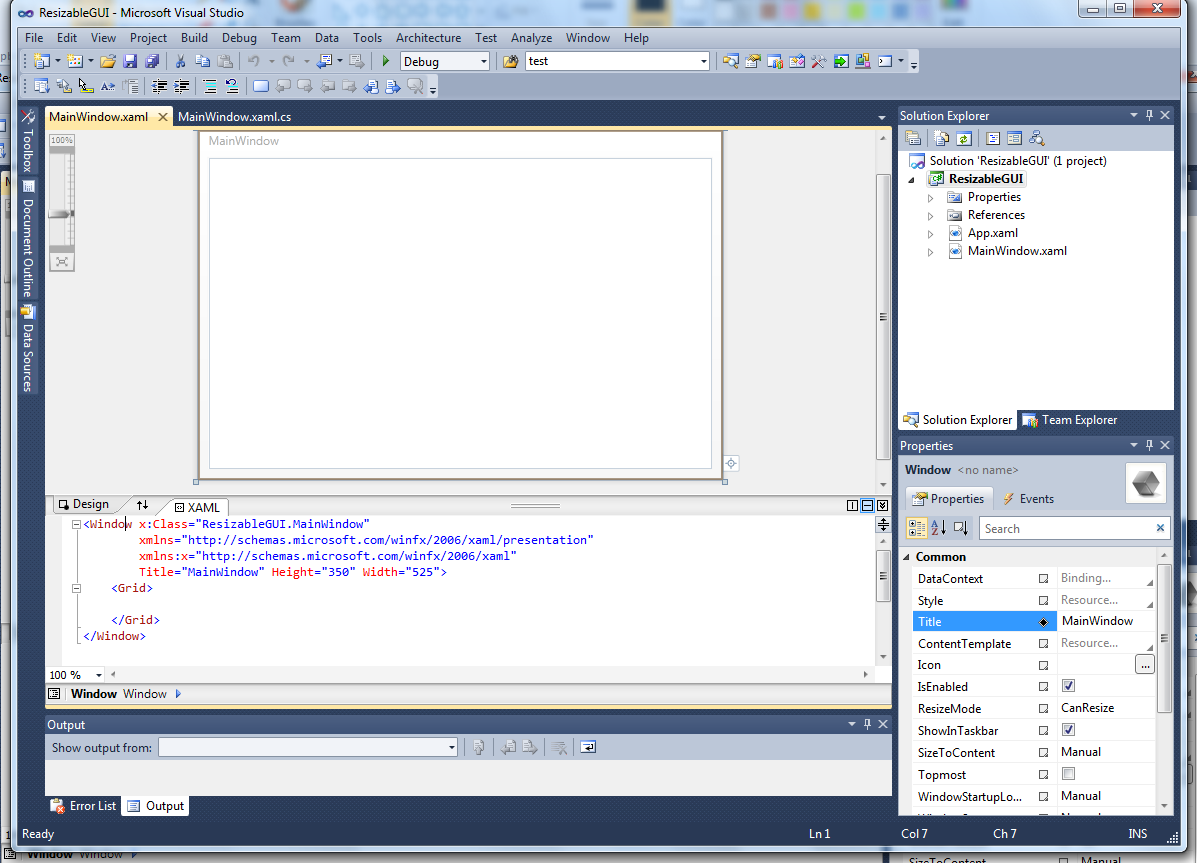Click the decrease line indent icon
The height and width of the screenshot is (863, 1197).
[x=160, y=86]
